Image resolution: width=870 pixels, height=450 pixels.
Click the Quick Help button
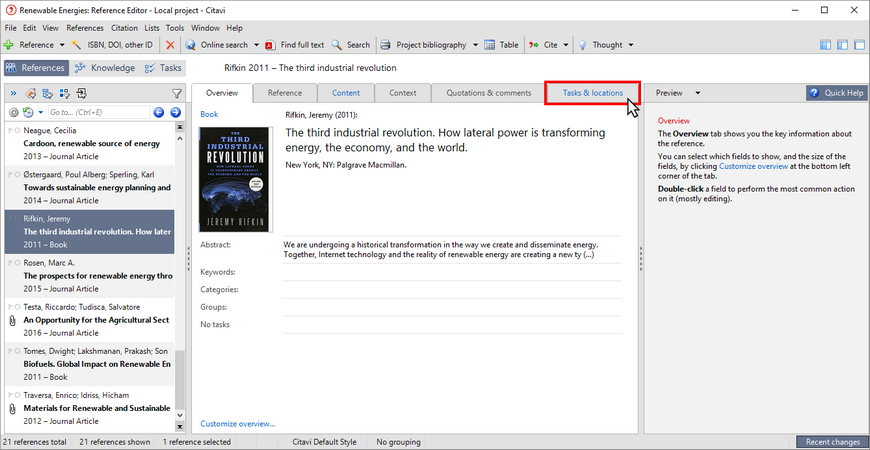tap(837, 93)
